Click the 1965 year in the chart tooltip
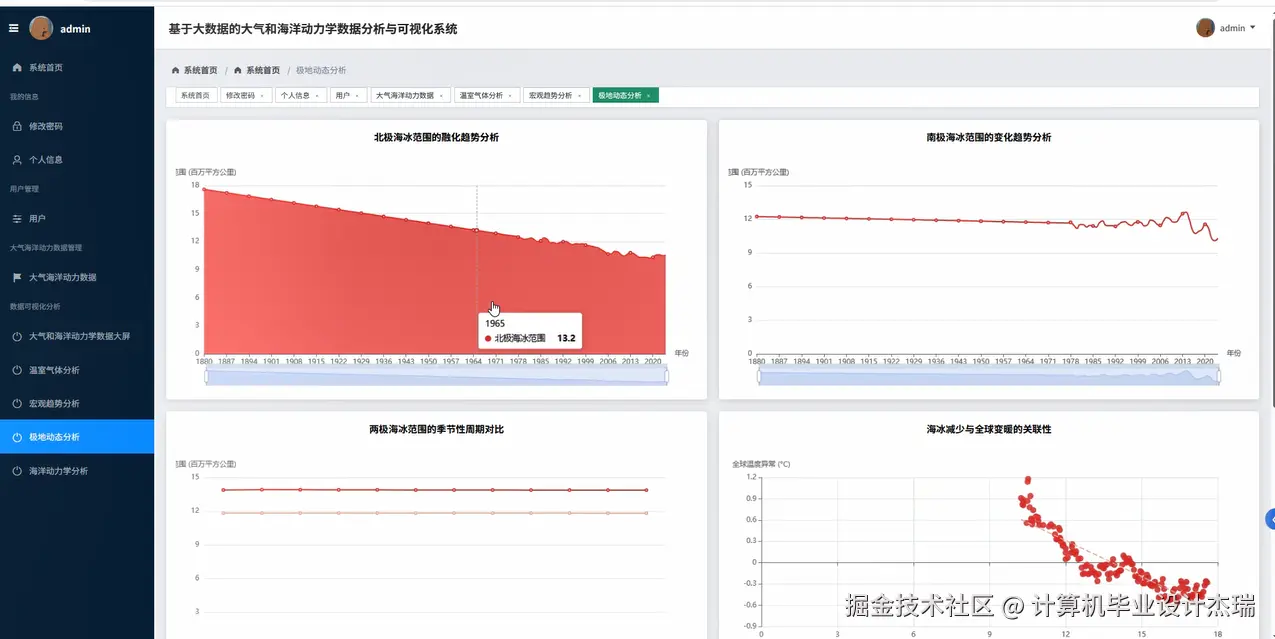Screen dimensions: 1275x639 pos(495,323)
